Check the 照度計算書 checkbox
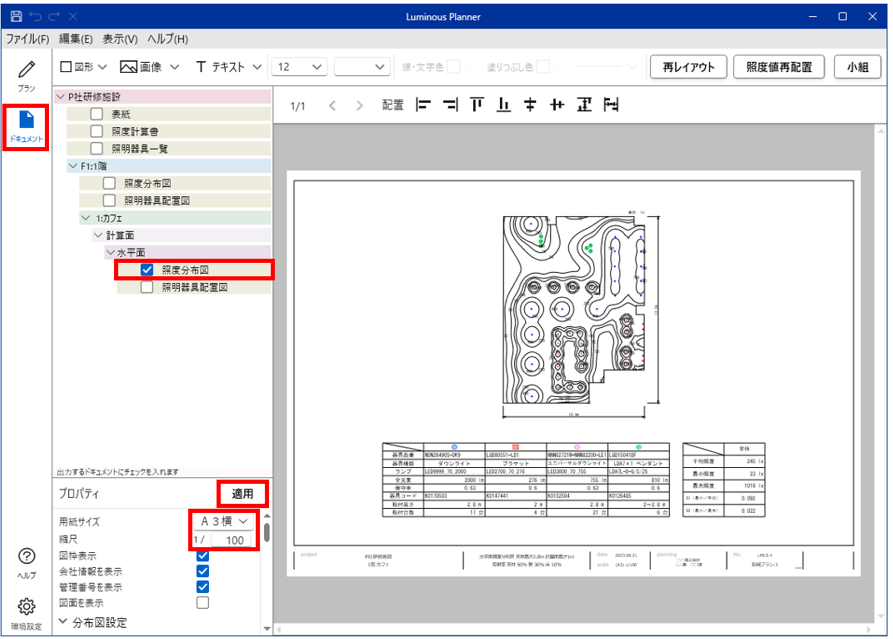 coord(97,131)
